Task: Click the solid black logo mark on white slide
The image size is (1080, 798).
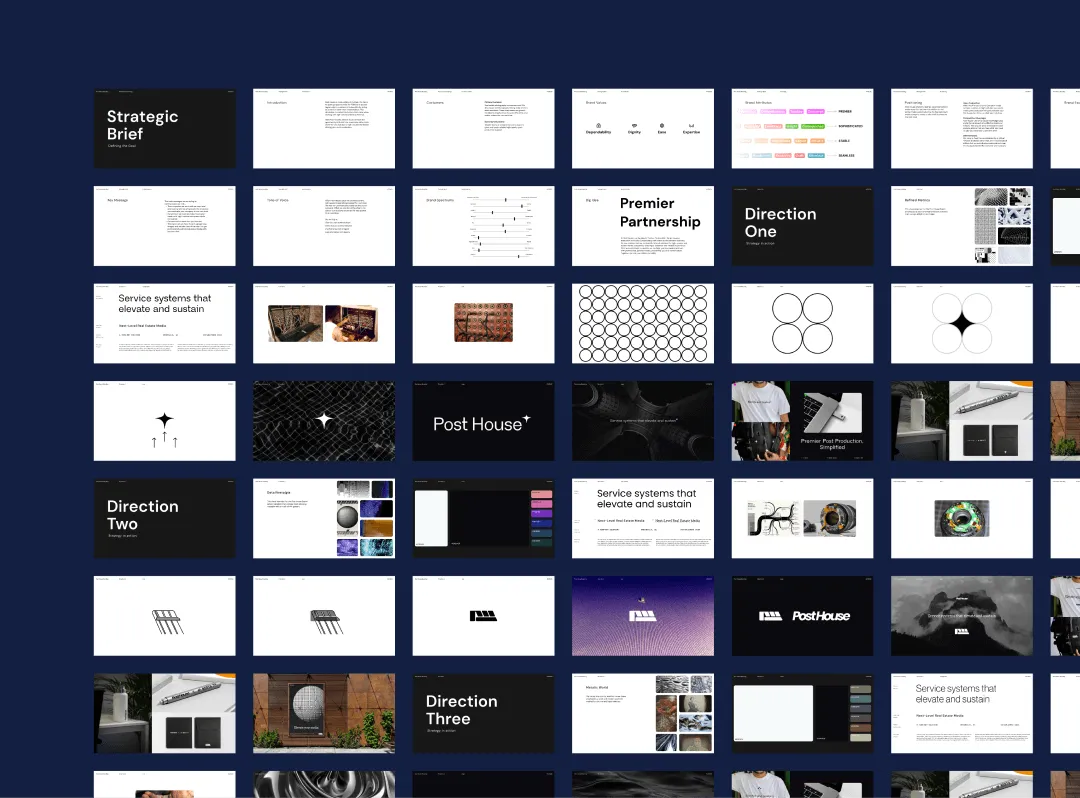Action: tap(483, 616)
